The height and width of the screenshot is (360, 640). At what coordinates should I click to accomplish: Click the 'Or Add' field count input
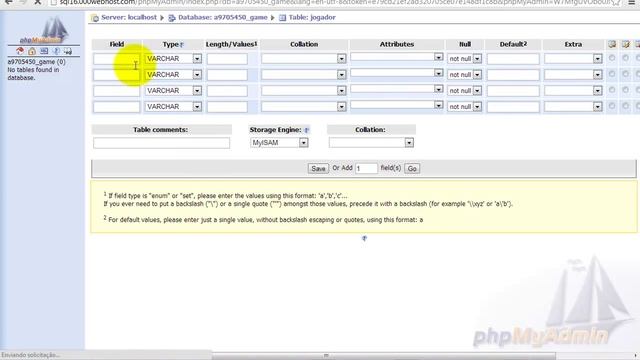click(366, 169)
